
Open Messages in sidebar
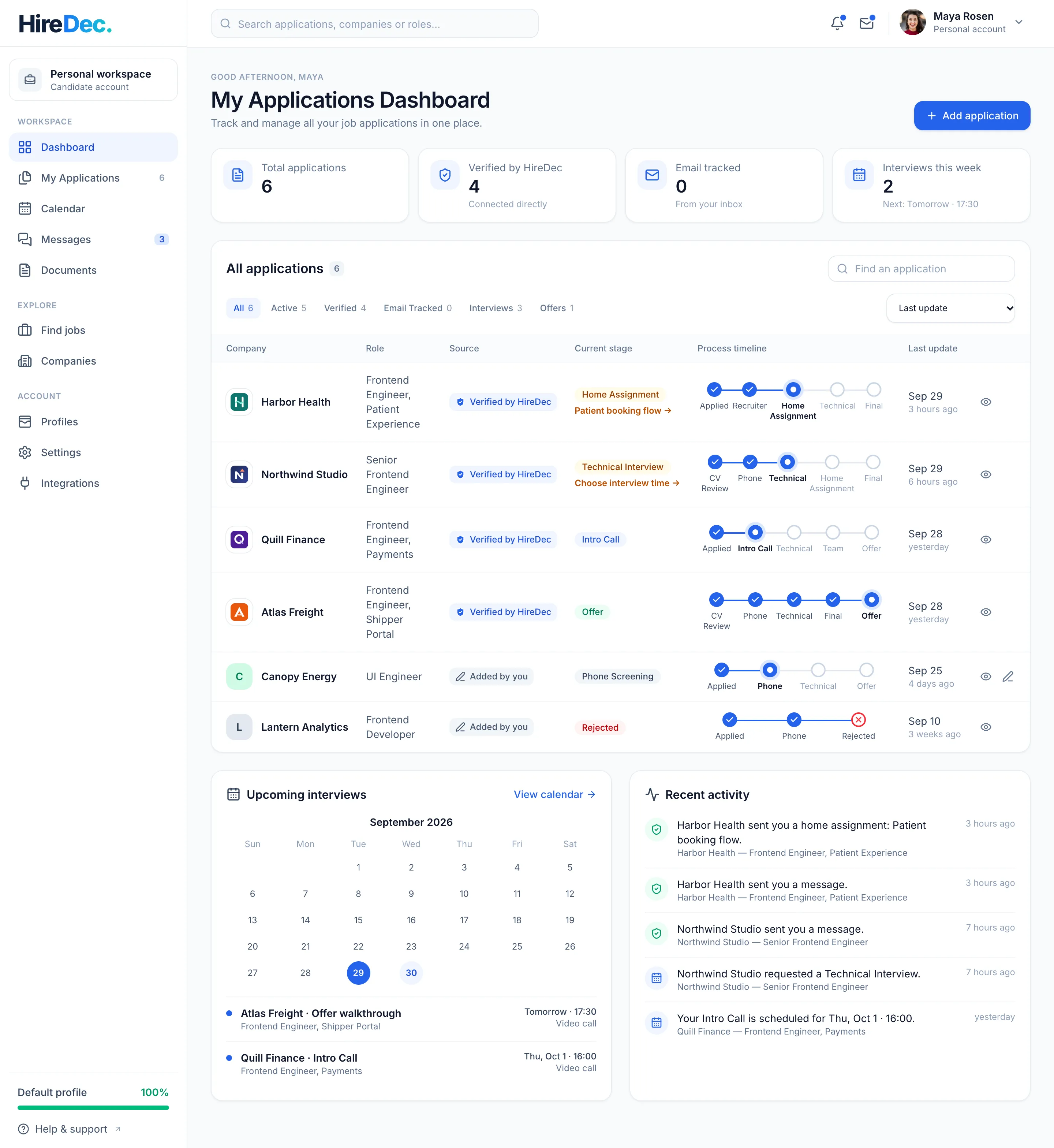(94, 240)
